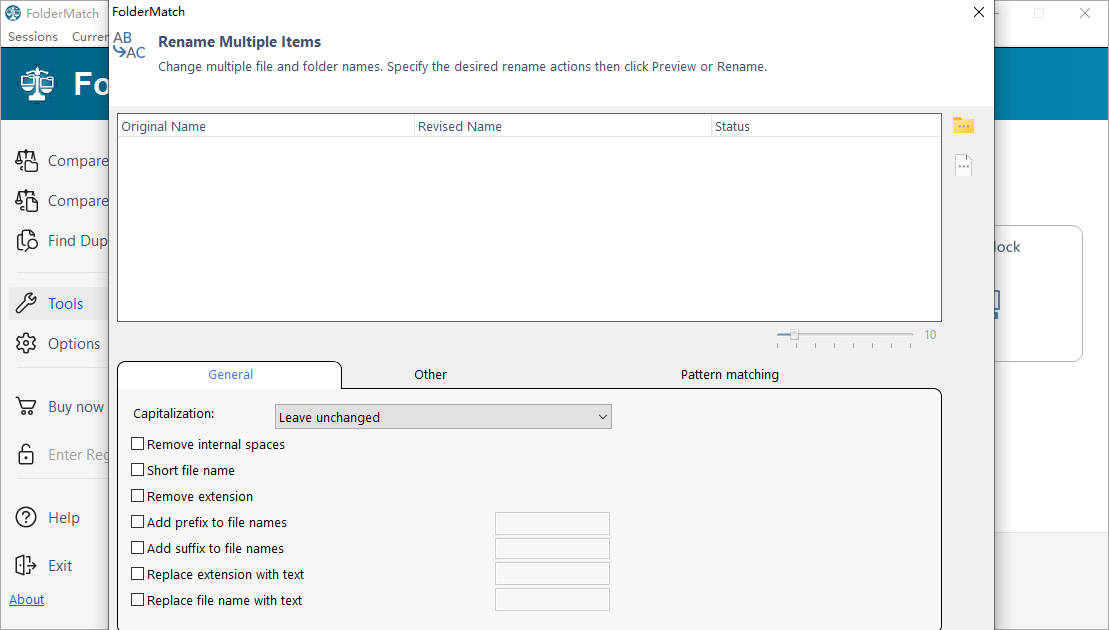Enable Add prefix to file names
This screenshot has height=630, width=1109.
tap(138, 522)
